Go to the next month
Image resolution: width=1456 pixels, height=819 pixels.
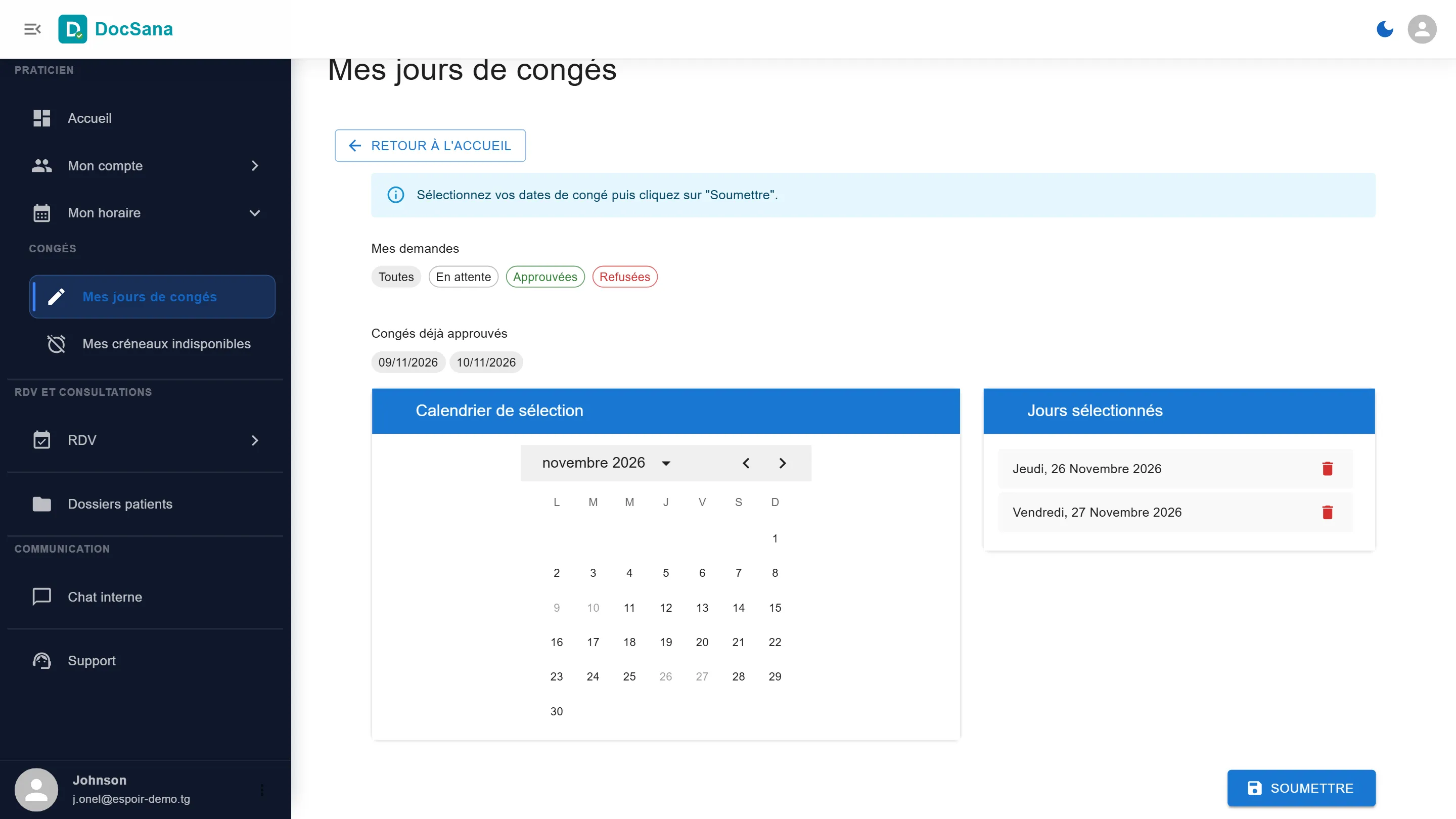(x=782, y=463)
